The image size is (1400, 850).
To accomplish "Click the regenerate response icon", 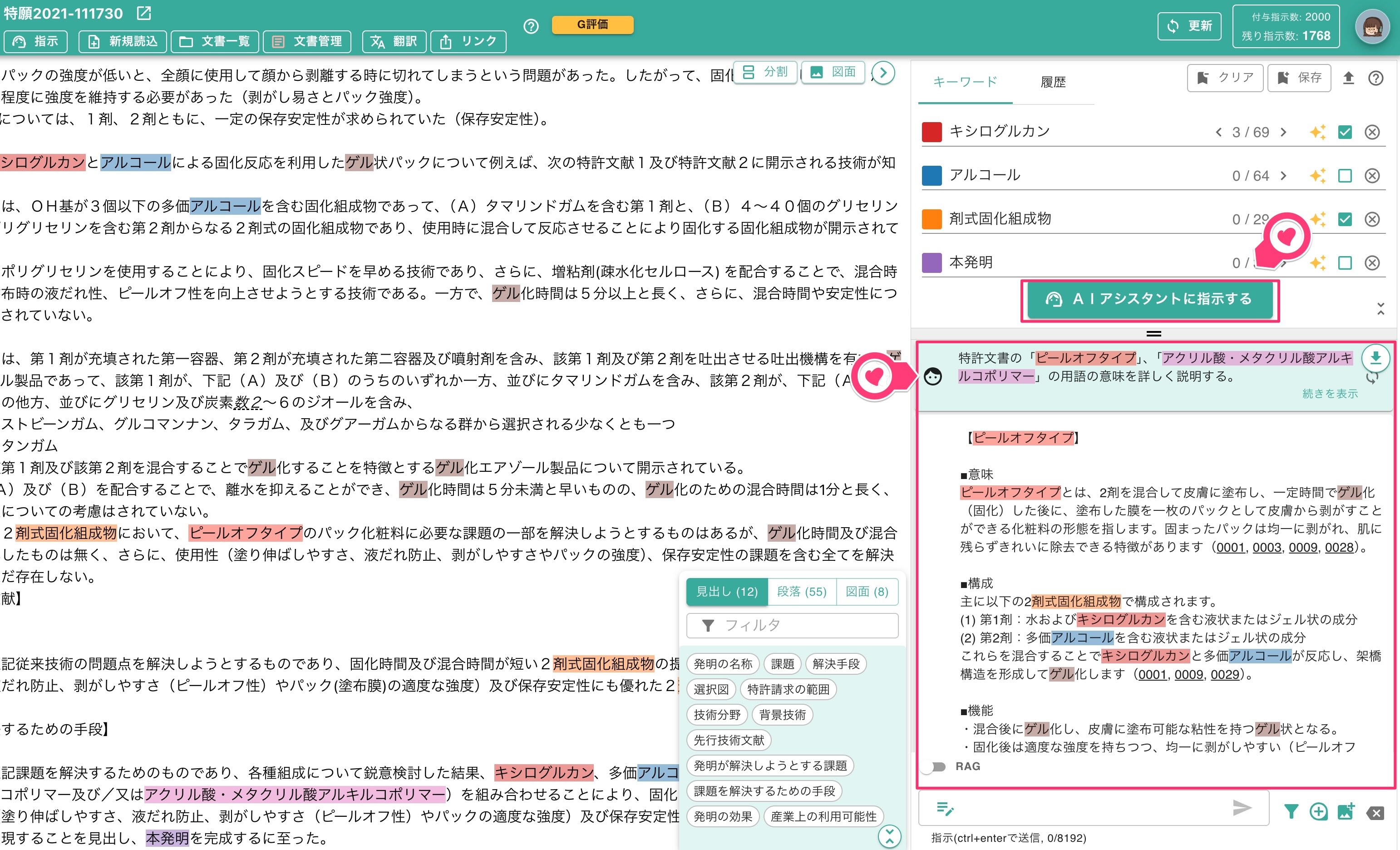I will [1372, 377].
